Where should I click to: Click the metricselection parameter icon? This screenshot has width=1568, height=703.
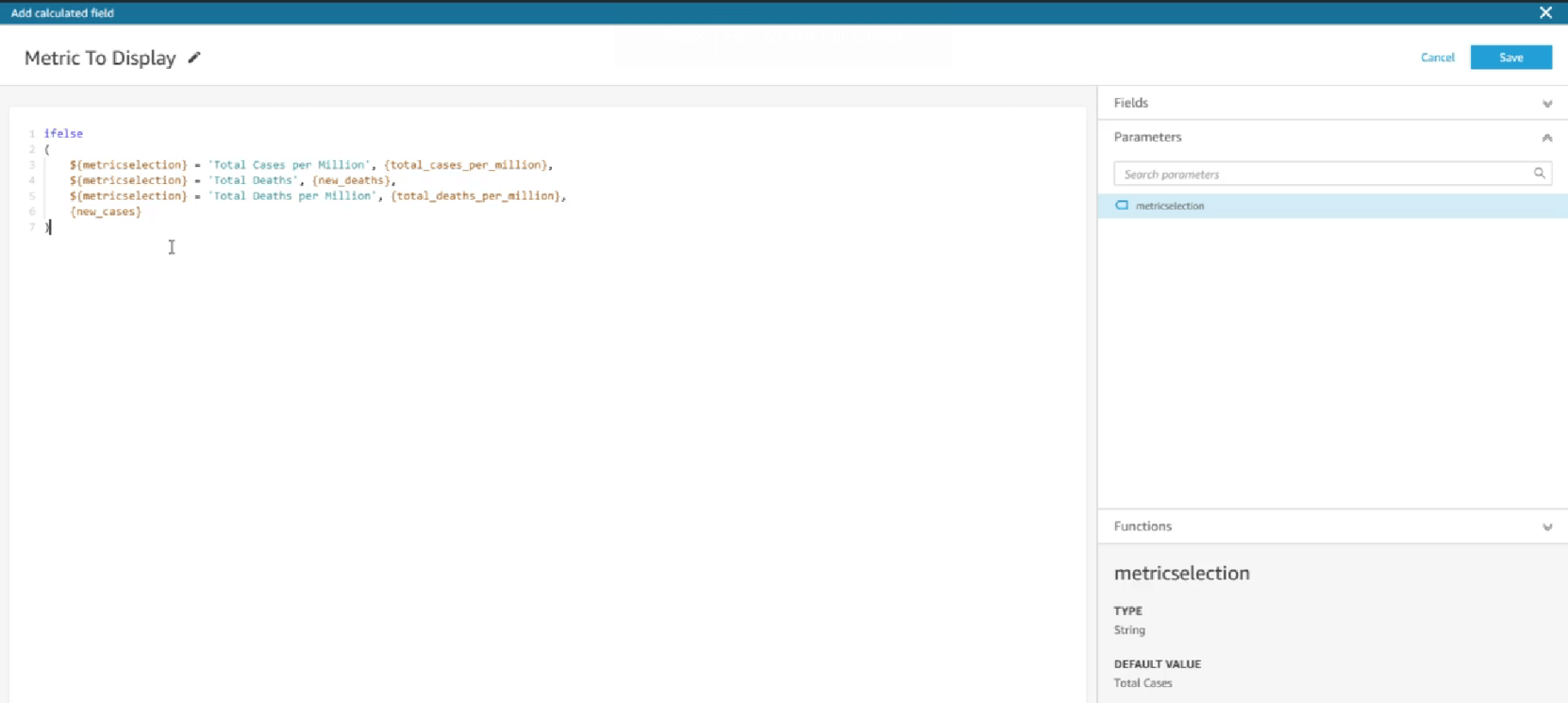pyautogui.click(x=1122, y=205)
